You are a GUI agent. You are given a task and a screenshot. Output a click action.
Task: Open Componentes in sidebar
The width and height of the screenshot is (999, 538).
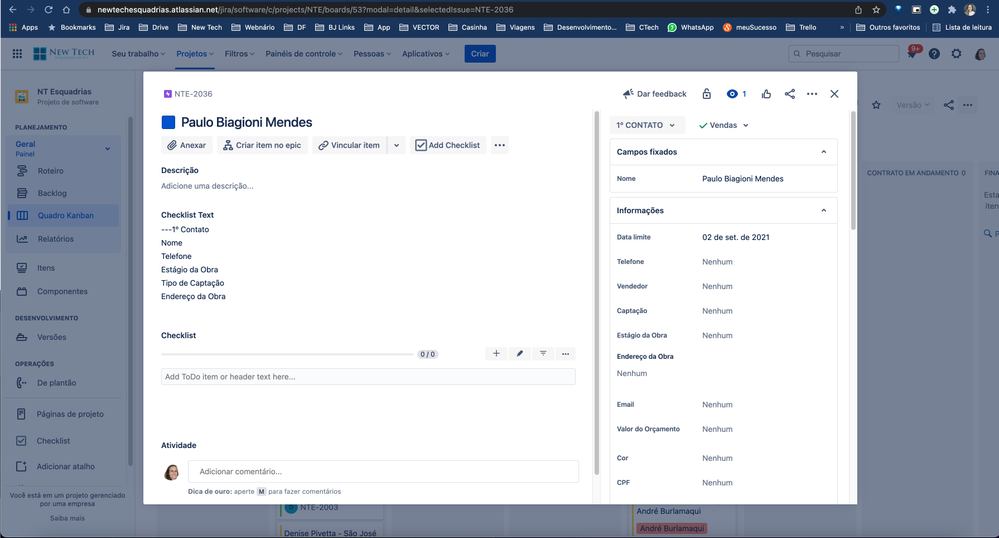click(63, 291)
